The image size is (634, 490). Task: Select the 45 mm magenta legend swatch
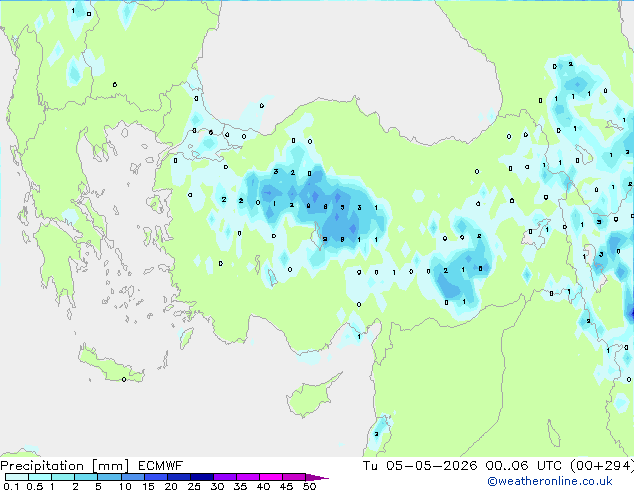point(294,477)
